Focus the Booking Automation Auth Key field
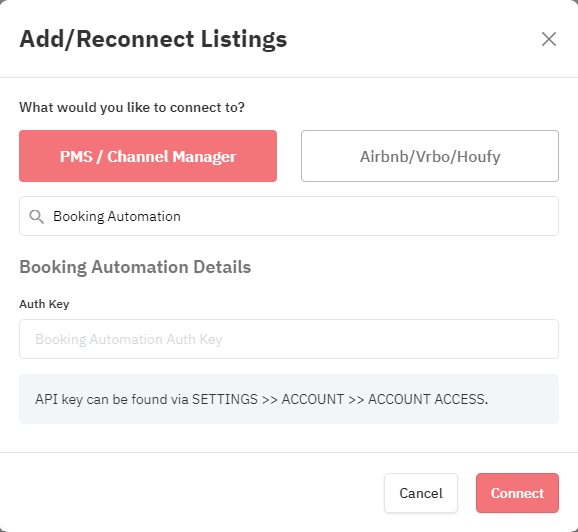 tap(289, 339)
